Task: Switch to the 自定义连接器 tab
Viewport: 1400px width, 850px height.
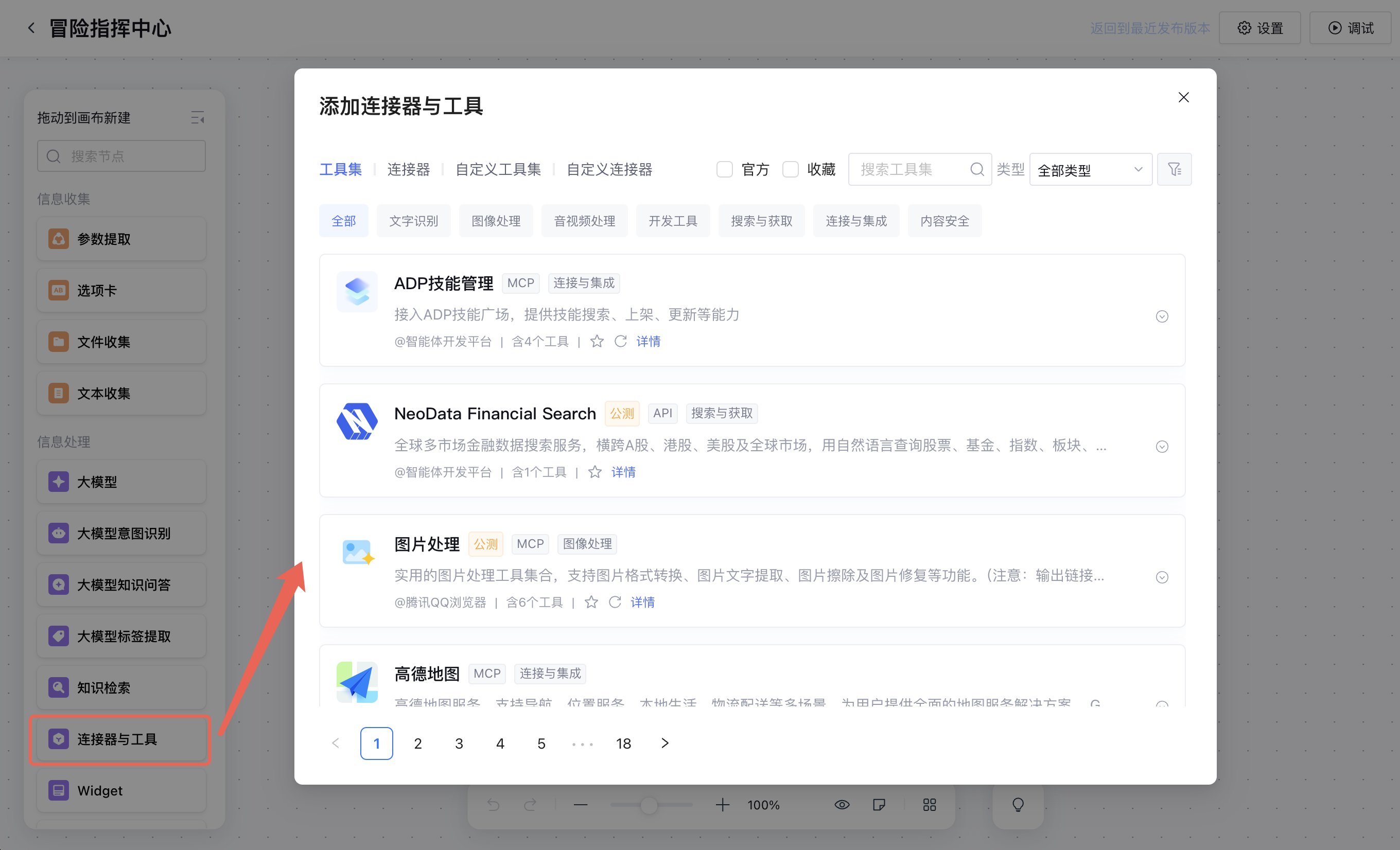Action: click(609, 169)
